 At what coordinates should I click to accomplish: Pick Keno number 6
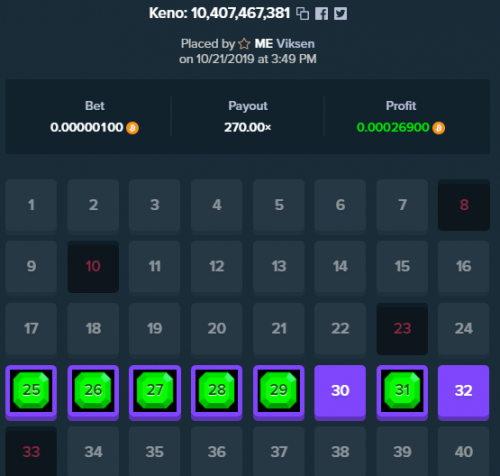[340, 205]
